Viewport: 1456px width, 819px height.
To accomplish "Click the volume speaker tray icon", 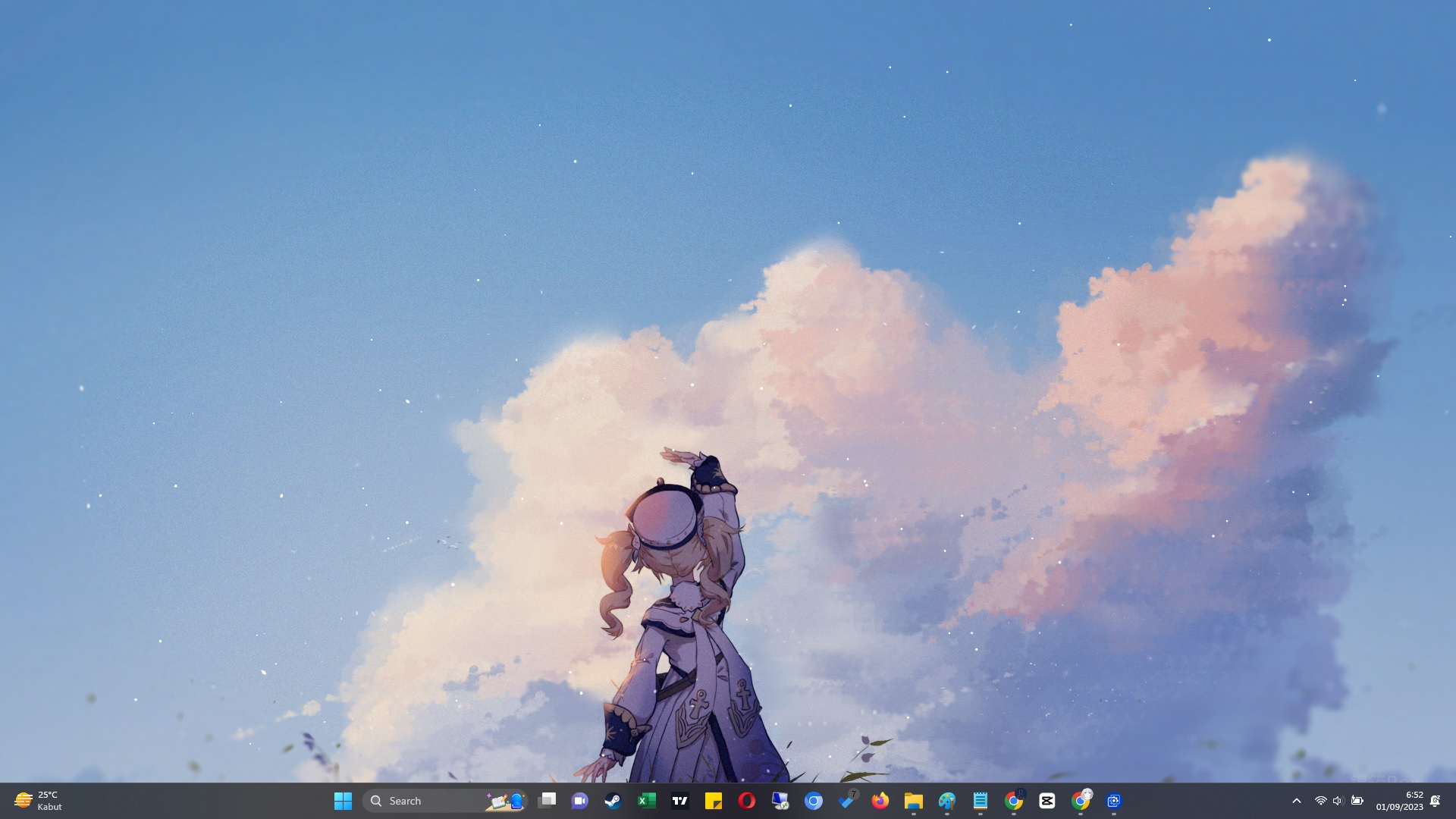I will pos(1338,801).
